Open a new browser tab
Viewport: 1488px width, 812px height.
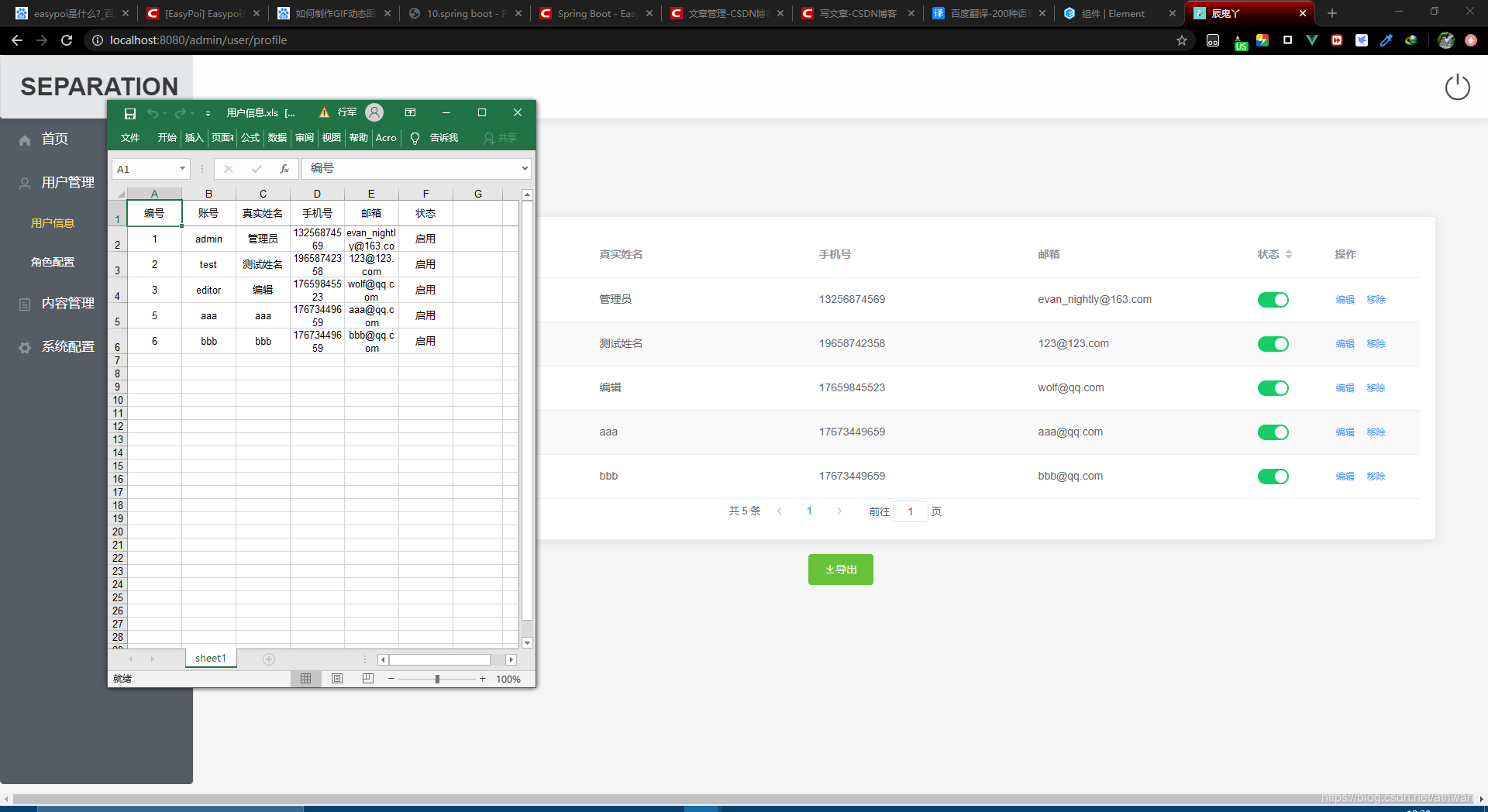pyautogui.click(x=1332, y=13)
